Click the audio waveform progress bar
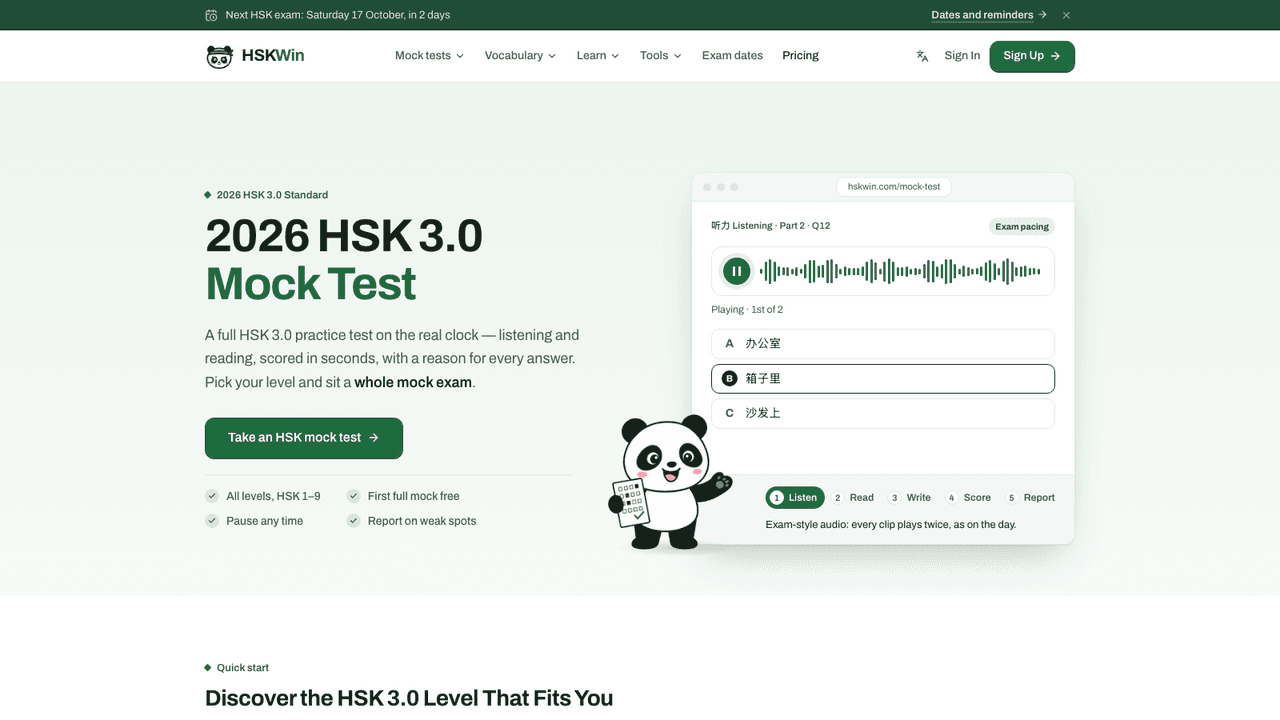 click(900, 271)
